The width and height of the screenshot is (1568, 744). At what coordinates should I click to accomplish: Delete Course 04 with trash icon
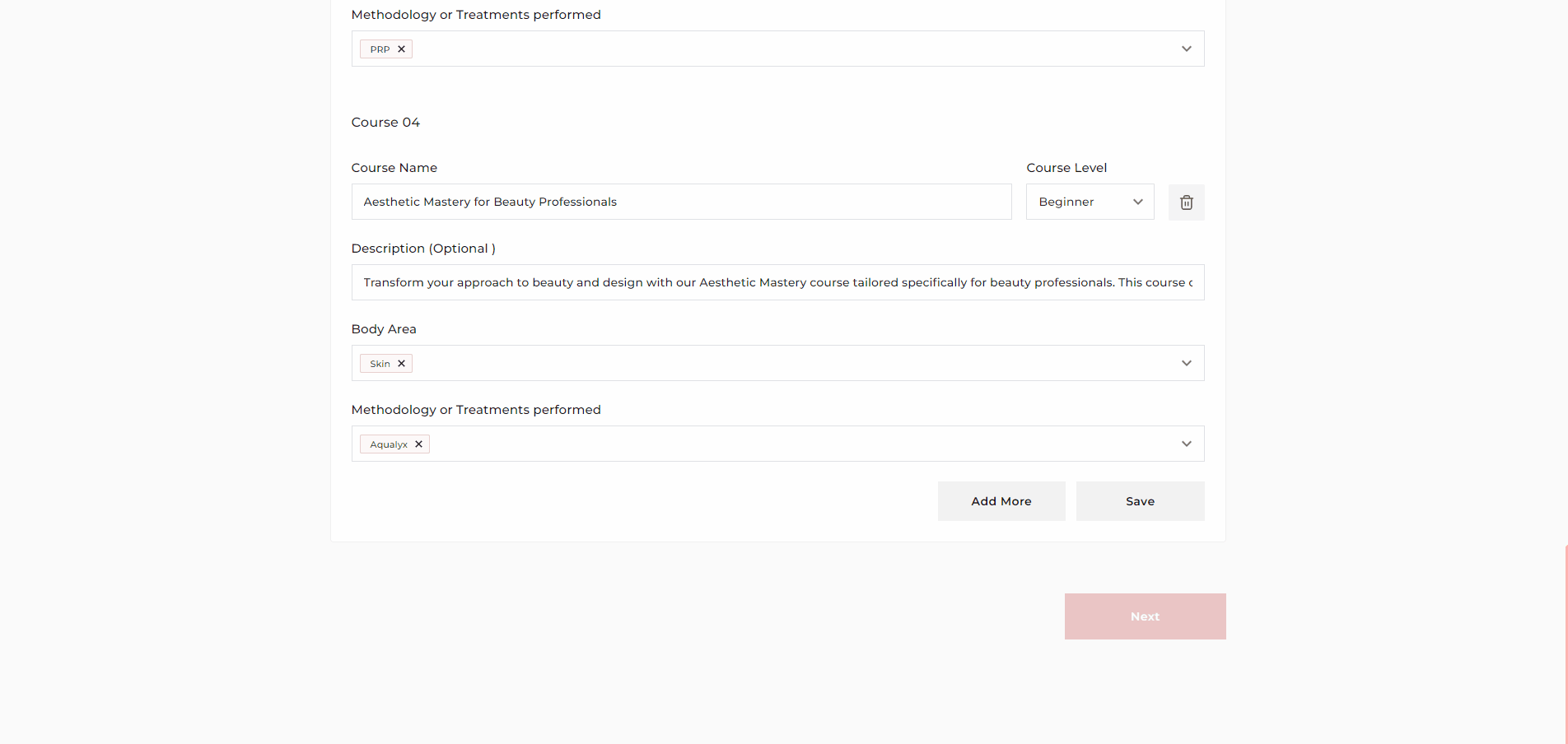(1186, 202)
